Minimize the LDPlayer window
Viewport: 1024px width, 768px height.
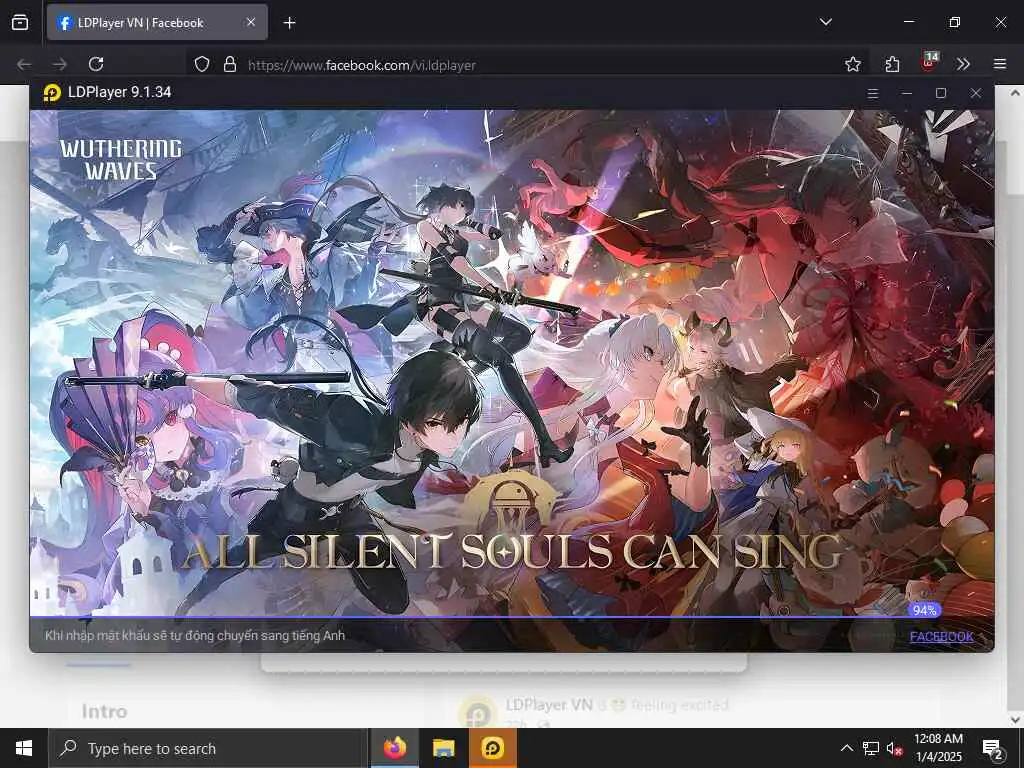click(x=906, y=93)
